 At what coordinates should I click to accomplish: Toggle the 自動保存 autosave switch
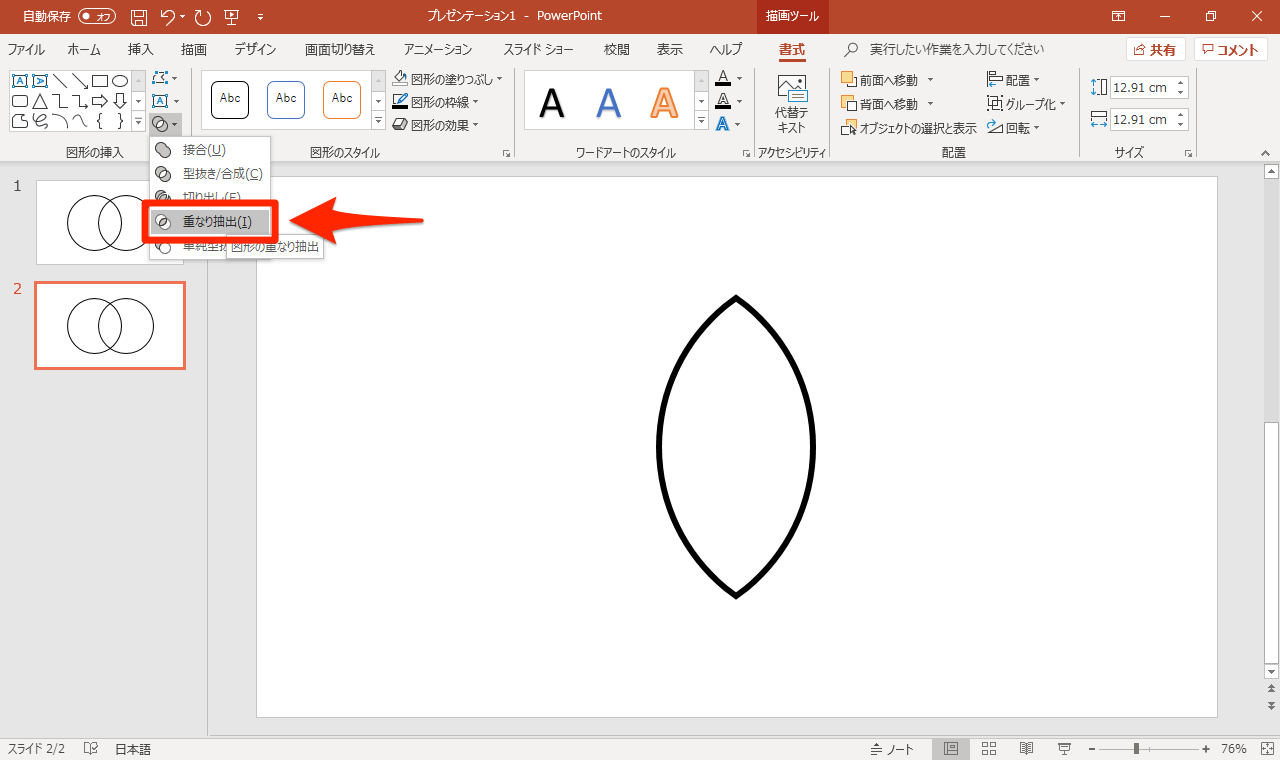[x=97, y=16]
